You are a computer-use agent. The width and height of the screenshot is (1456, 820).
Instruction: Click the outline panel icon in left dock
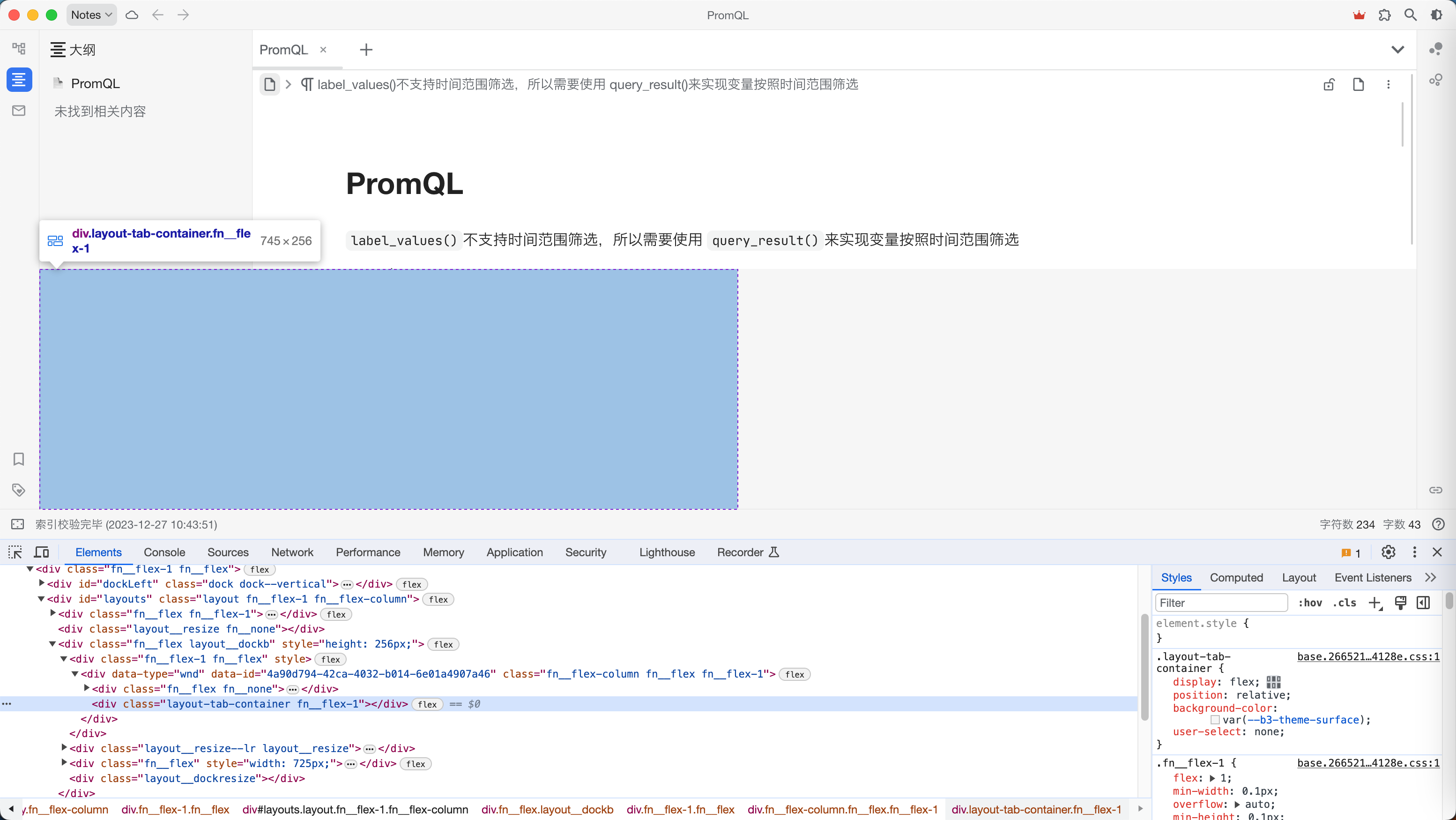point(19,79)
